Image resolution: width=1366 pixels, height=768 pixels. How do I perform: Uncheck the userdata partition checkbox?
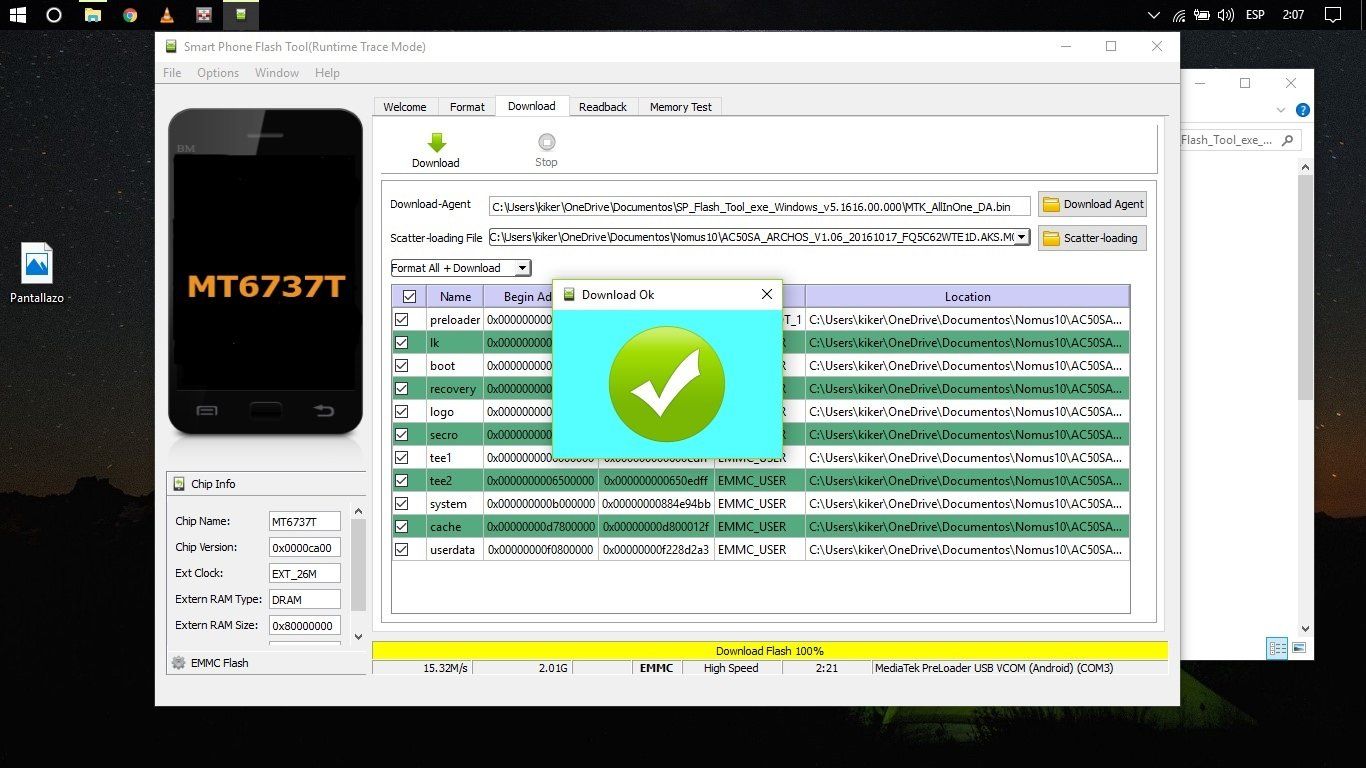tap(402, 550)
